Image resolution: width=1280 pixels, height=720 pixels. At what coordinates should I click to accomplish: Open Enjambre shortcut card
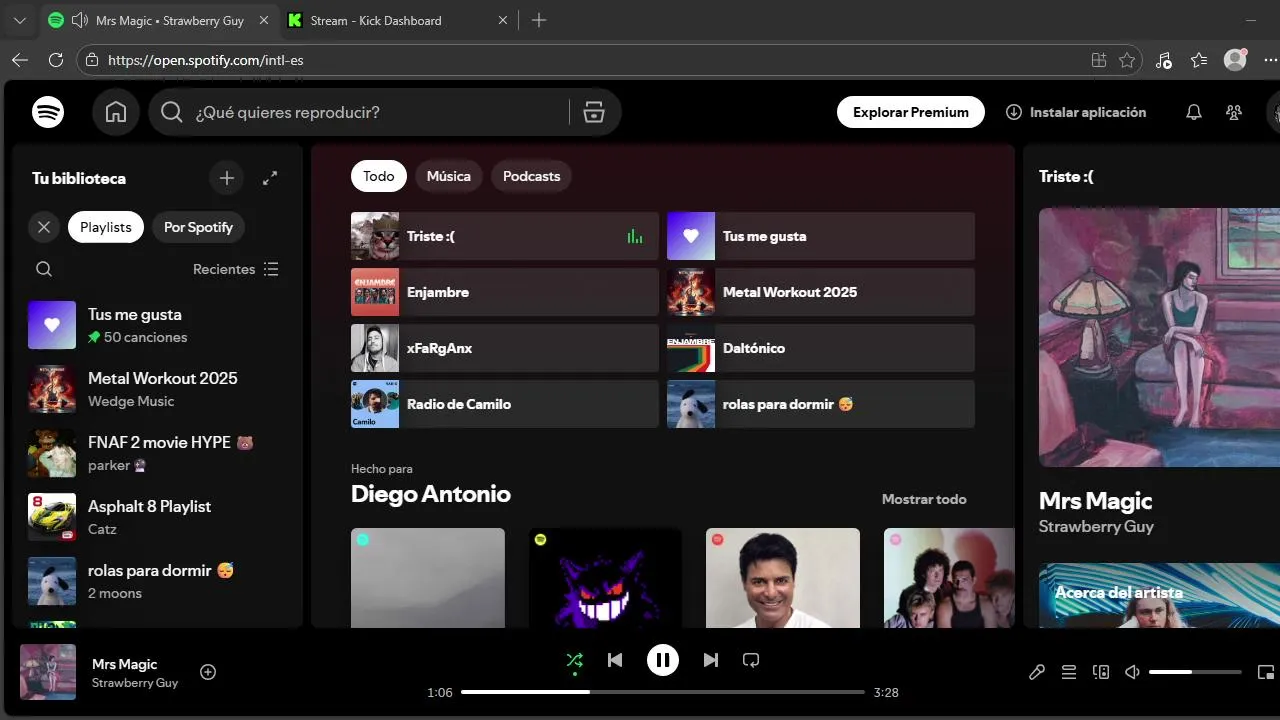coord(505,292)
